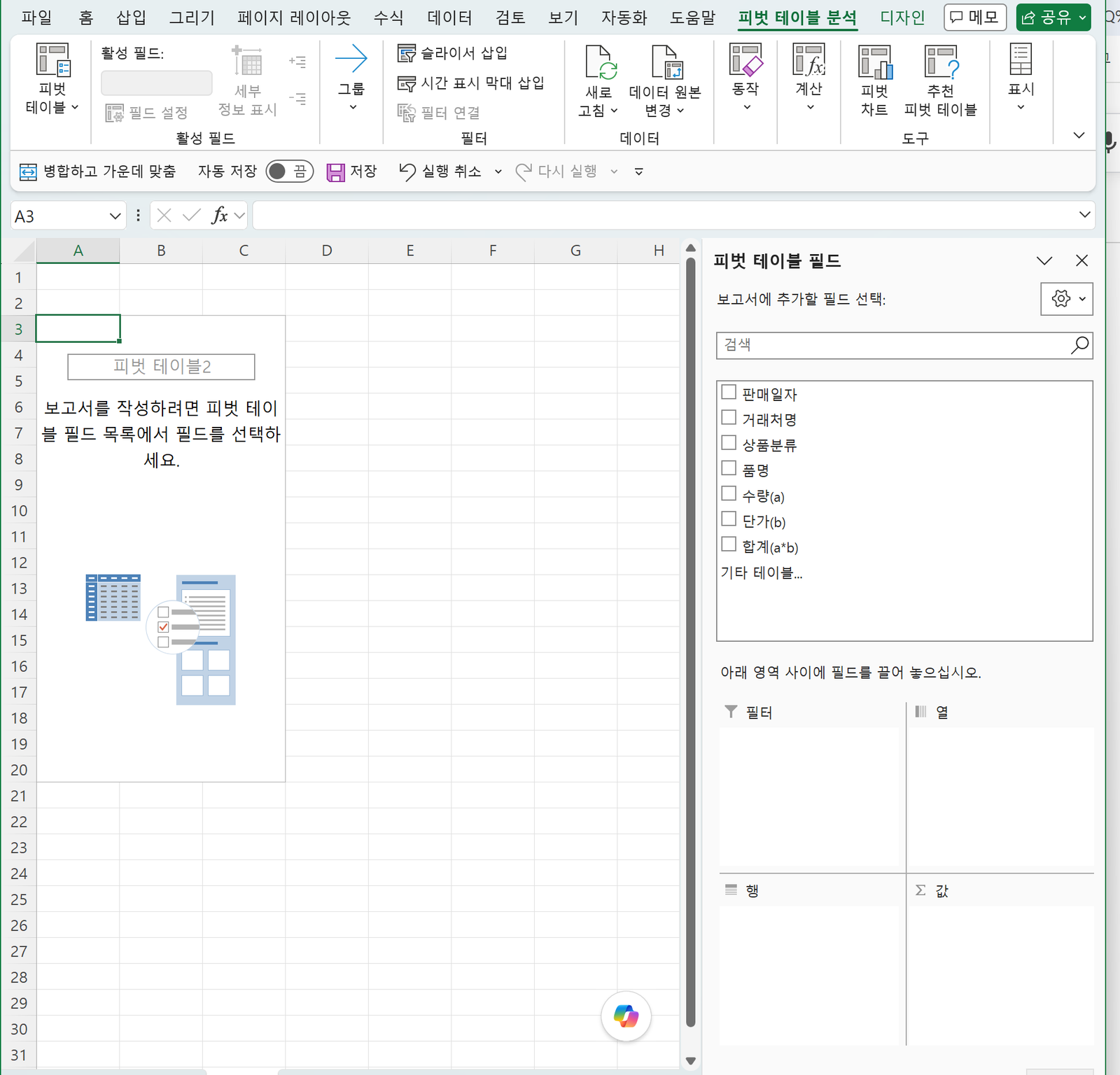
Task: Open the 동작 actions menu icon
Action: (x=745, y=60)
